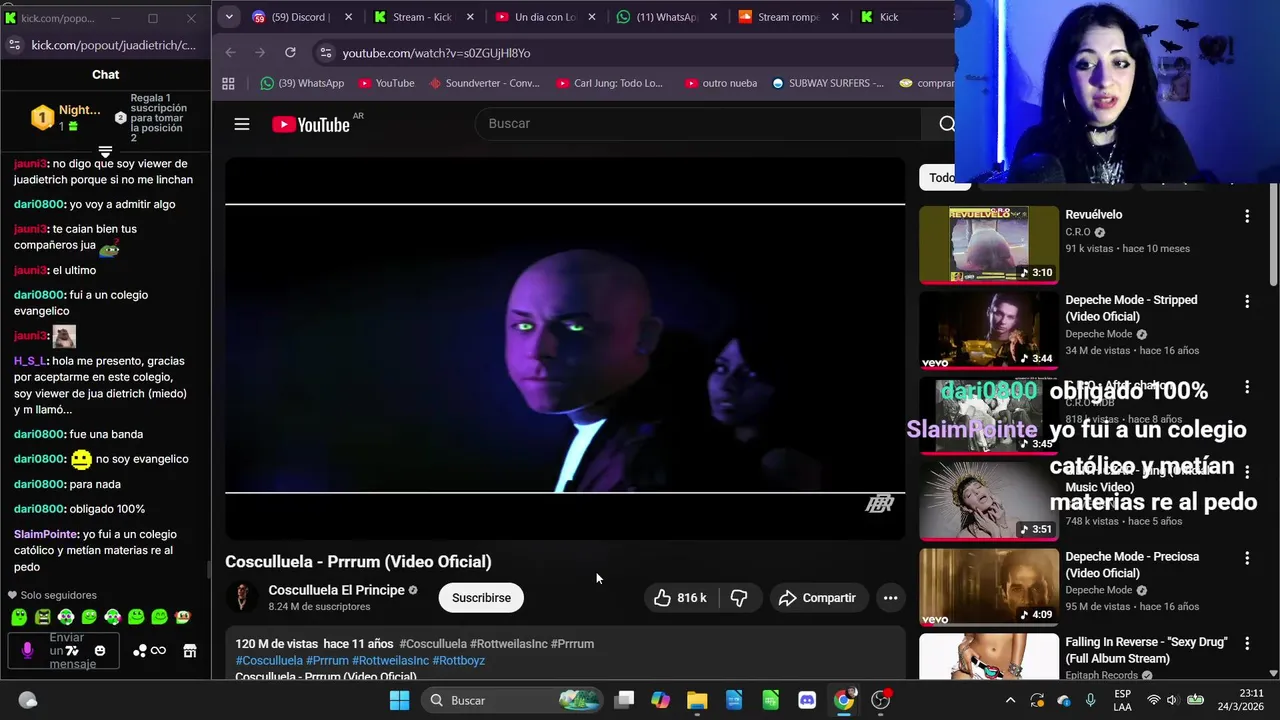Open Task View on the taskbar
This screenshot has width=1280, height=720.
pyautogui.click(x=624, y=700)
